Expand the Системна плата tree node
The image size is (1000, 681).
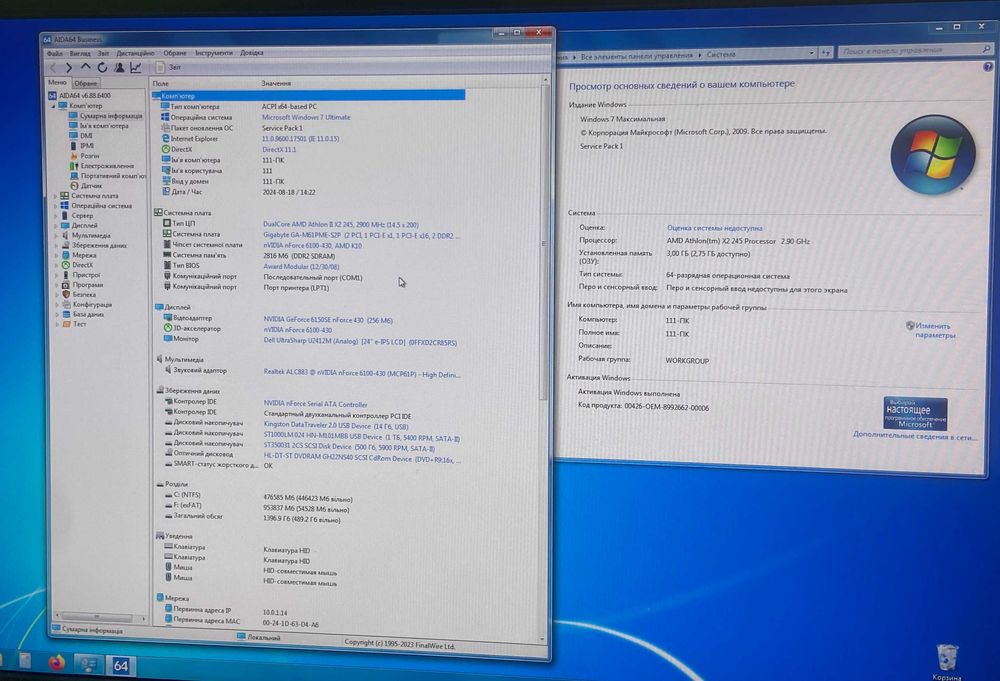point(55,196)
